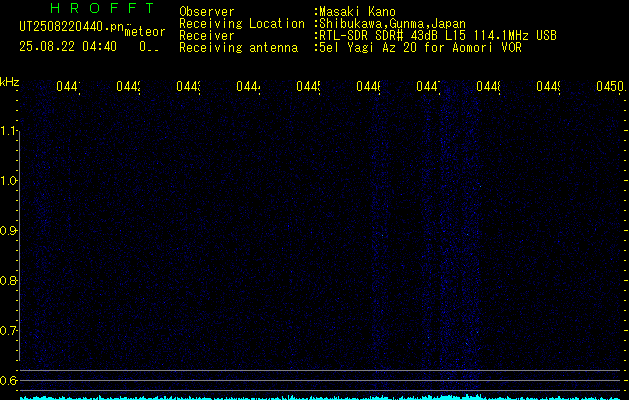The image size is (629, 400).
Task: Click the cyan signal-level strip at bottom
Action: pyautogui.click(x=320, y=398)
